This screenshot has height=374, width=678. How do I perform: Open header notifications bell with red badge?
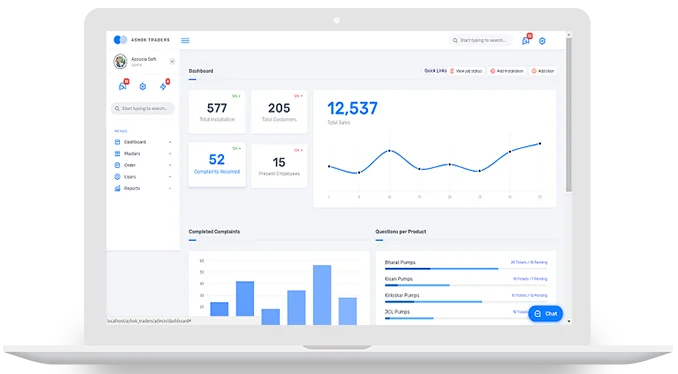coord(526,40)
